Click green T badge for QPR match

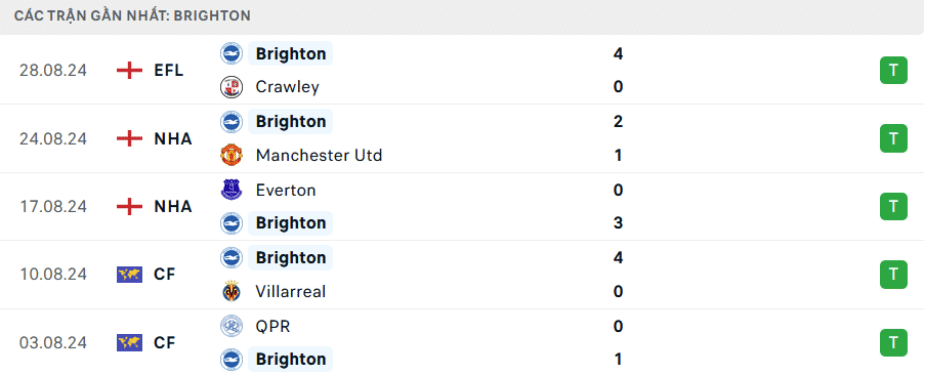(894, 343)
